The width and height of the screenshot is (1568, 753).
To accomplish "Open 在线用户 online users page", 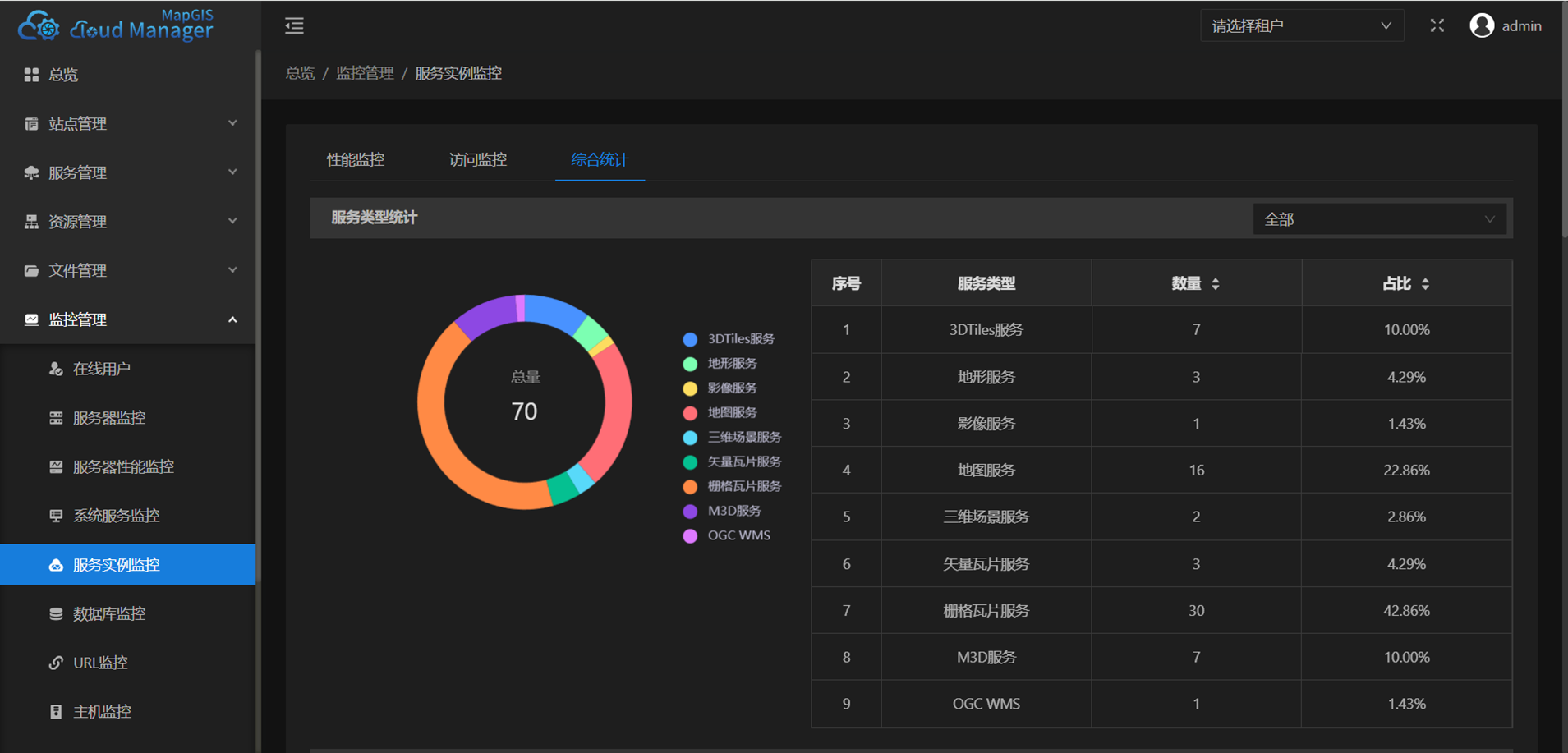I will click(128, 369).
